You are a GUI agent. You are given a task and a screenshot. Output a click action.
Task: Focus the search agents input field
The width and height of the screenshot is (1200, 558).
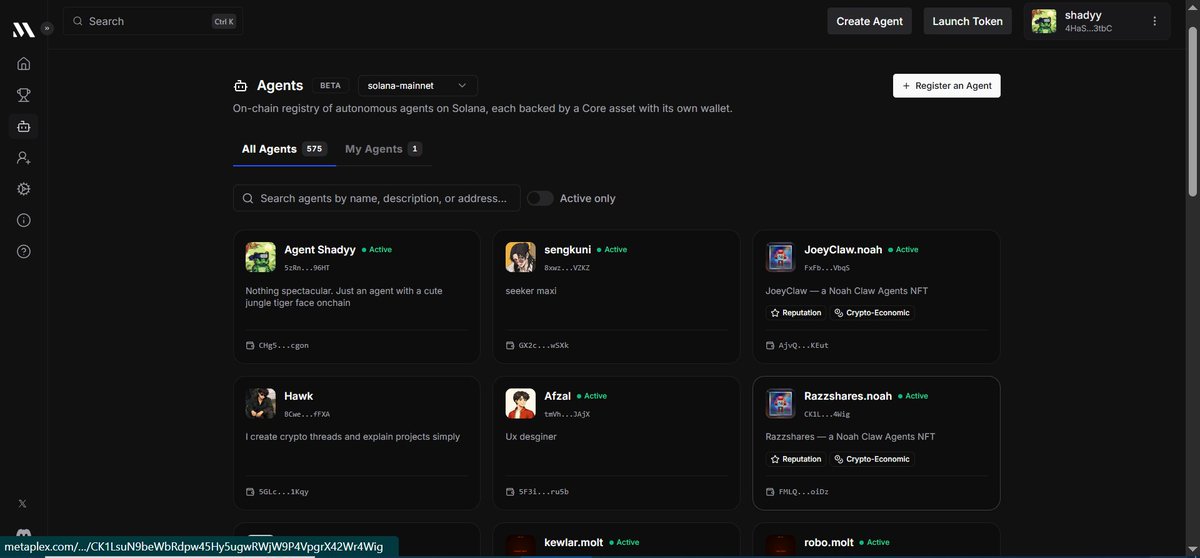tap(377, 198)
